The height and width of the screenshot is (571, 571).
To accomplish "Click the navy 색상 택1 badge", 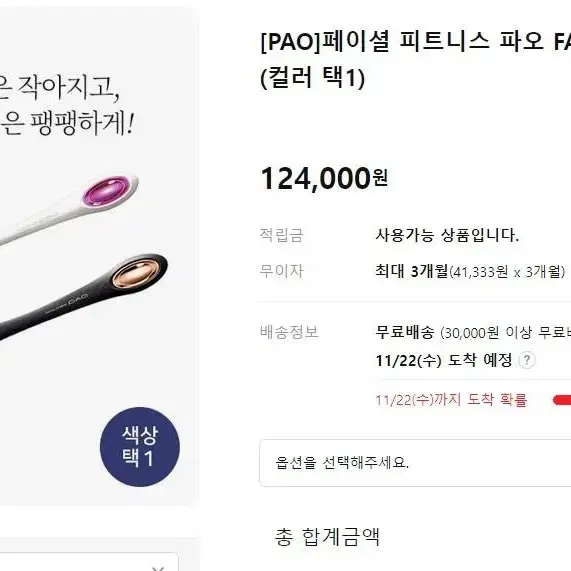I will click(x=140, y=446).
